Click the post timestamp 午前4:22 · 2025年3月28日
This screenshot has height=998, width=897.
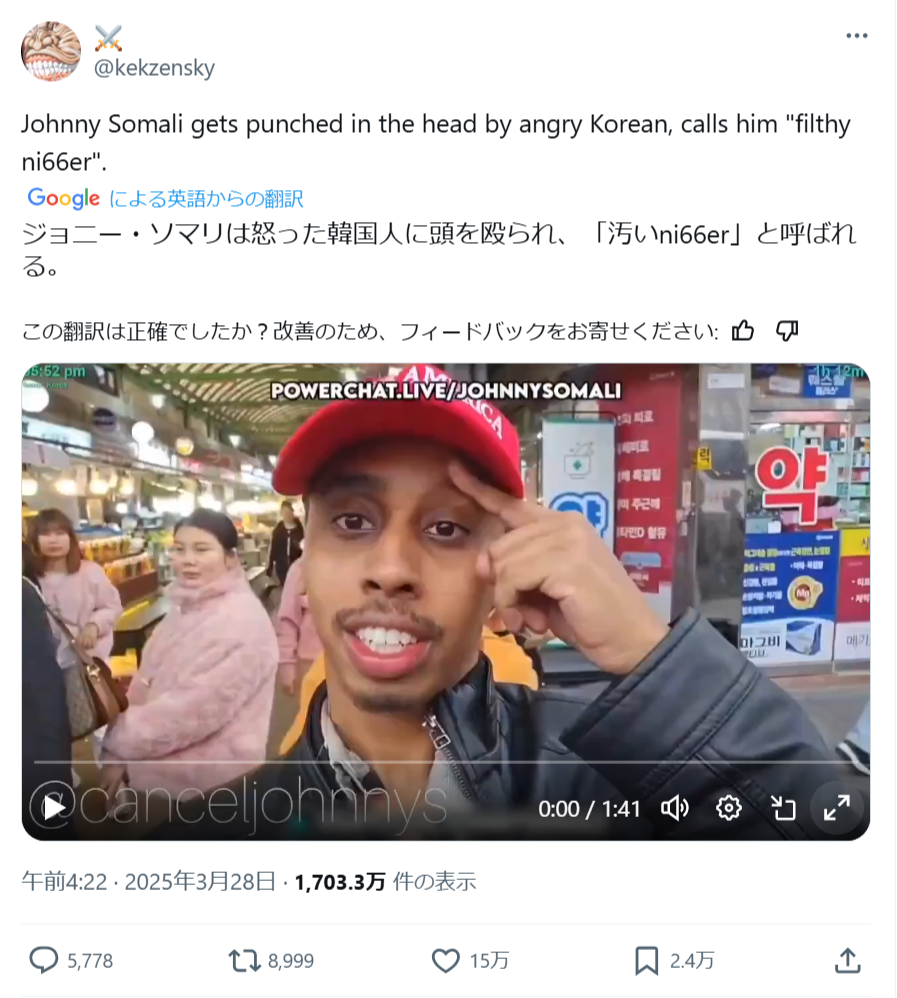point(148,882)
